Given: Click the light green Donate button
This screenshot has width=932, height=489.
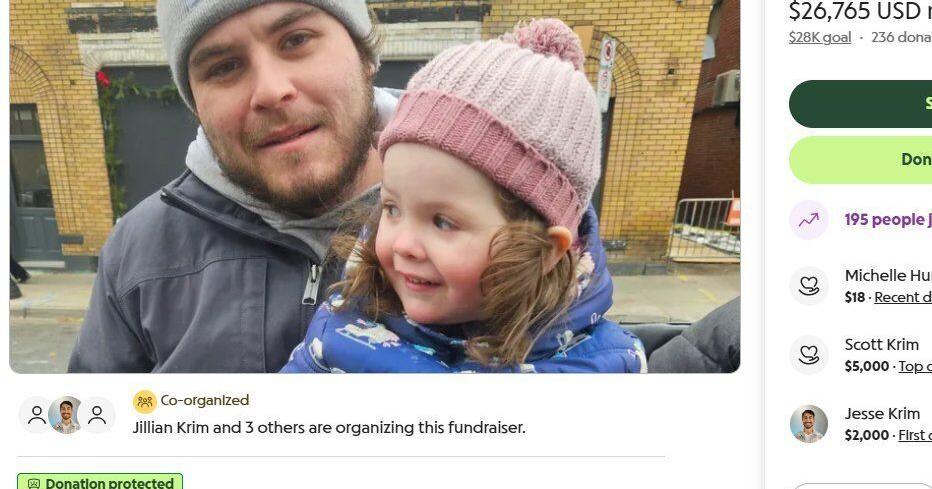Looking at the screenshot, I should tap(860, 160).
